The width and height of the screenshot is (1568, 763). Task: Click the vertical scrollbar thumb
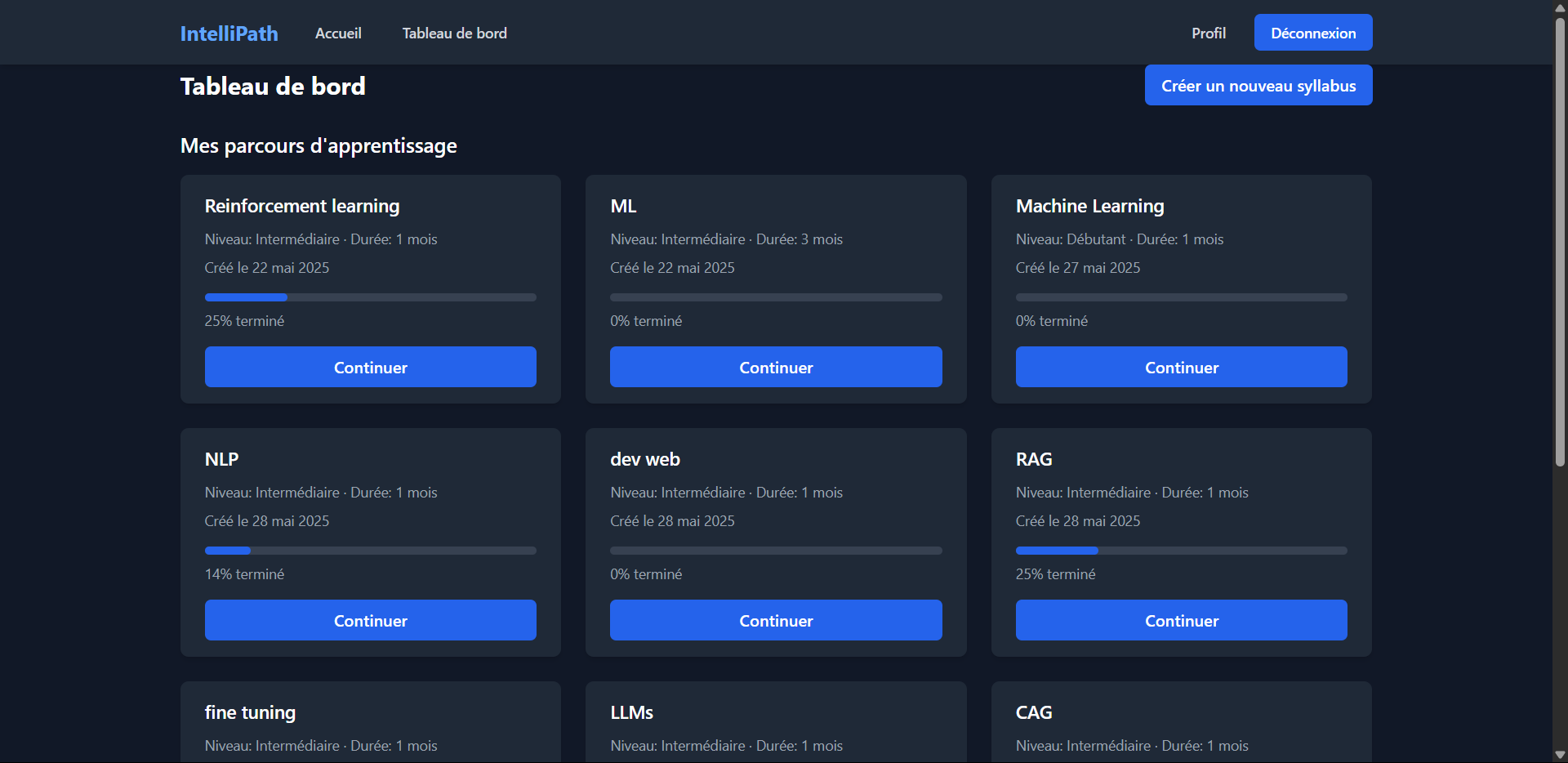(1560, 241)
